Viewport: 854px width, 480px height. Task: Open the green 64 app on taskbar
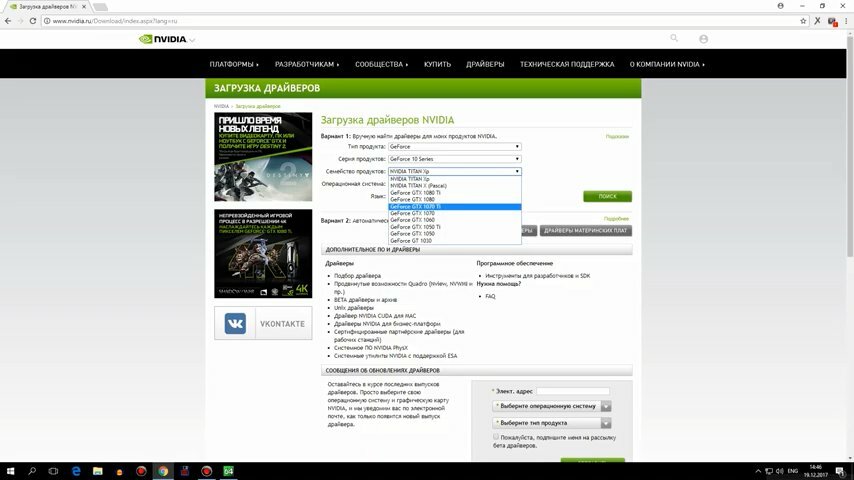point(228,471)
